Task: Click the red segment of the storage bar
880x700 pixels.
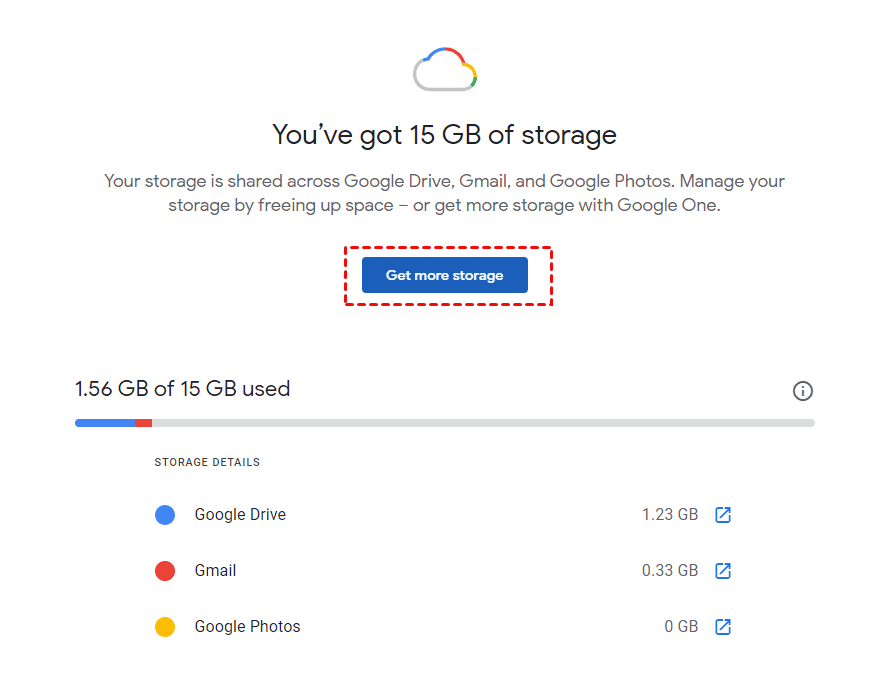Action: pos(144,423)
